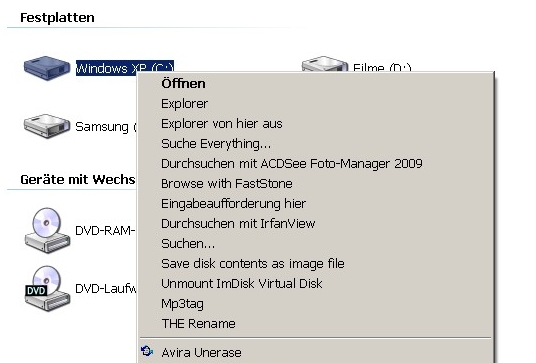This screenshot has height=363, width=536.
Task: Click the Filme (D:) drive label
Action: coord(382,67)
